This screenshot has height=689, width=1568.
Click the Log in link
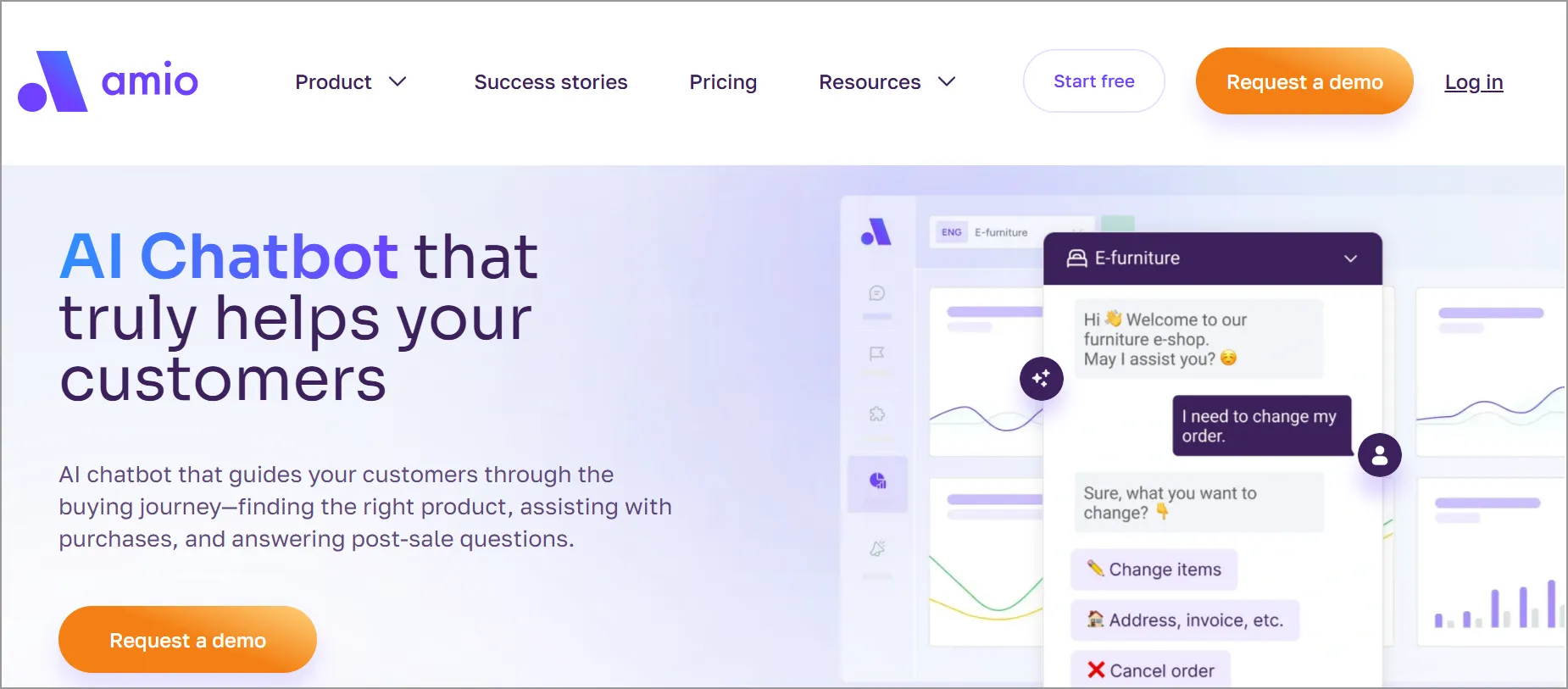(1473, 81)
